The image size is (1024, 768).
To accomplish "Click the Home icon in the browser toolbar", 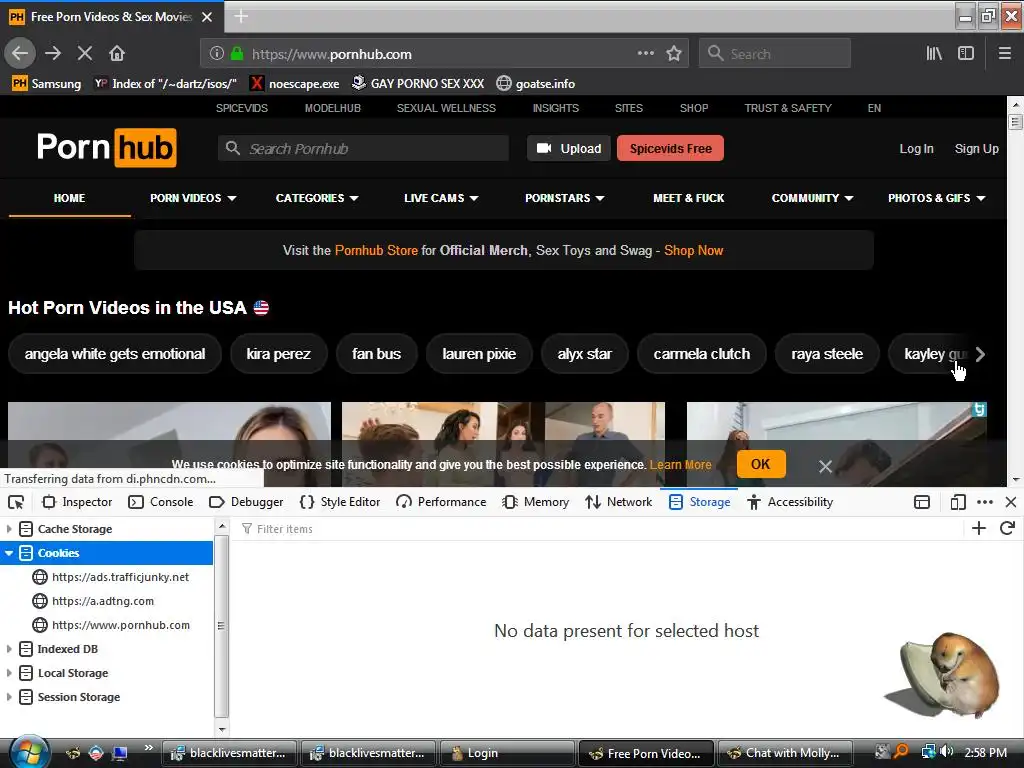I will click(117, 54).
